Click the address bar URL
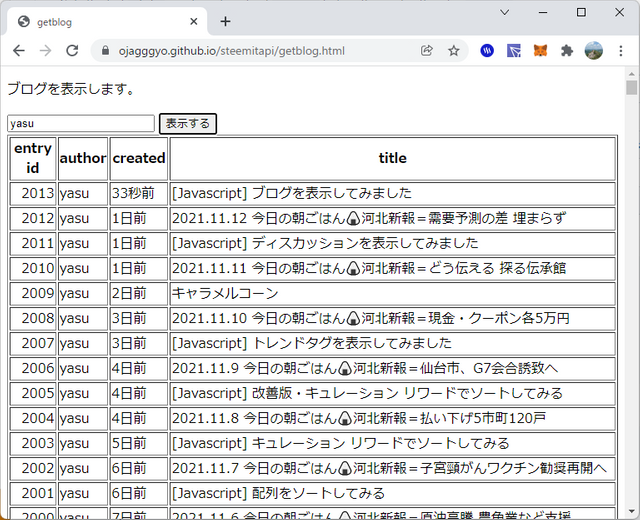 [x=231, y=51]
